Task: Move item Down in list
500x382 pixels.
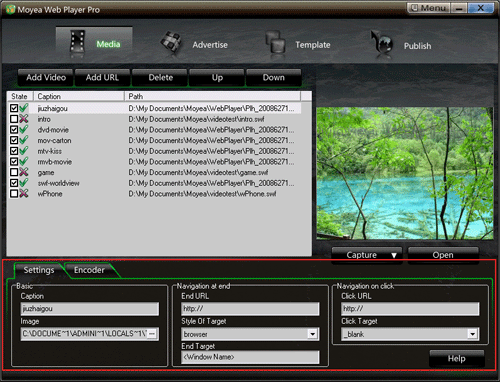Action: pos(274,78)
